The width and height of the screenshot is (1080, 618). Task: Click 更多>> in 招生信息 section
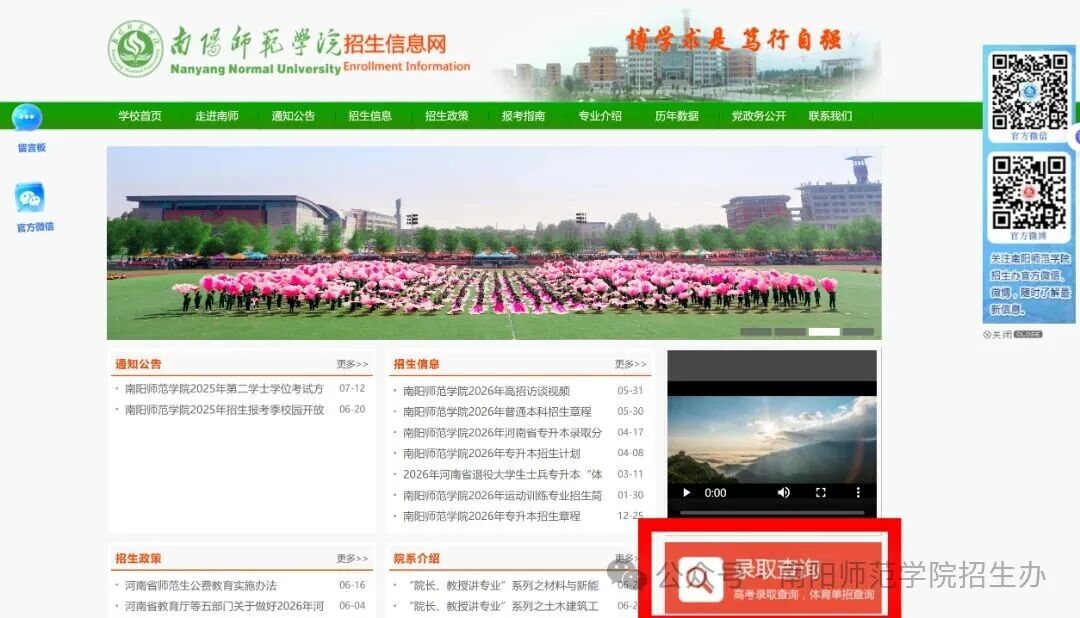pos(630,364)
